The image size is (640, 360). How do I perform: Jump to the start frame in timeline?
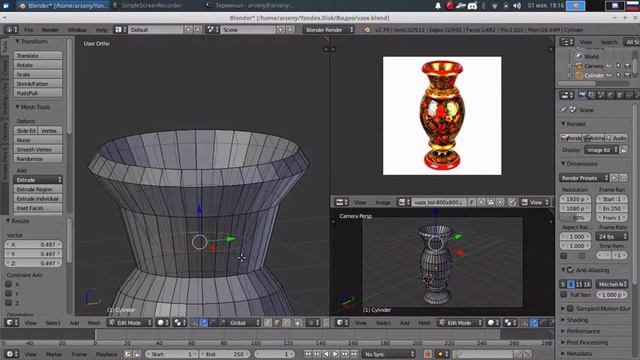308,354
